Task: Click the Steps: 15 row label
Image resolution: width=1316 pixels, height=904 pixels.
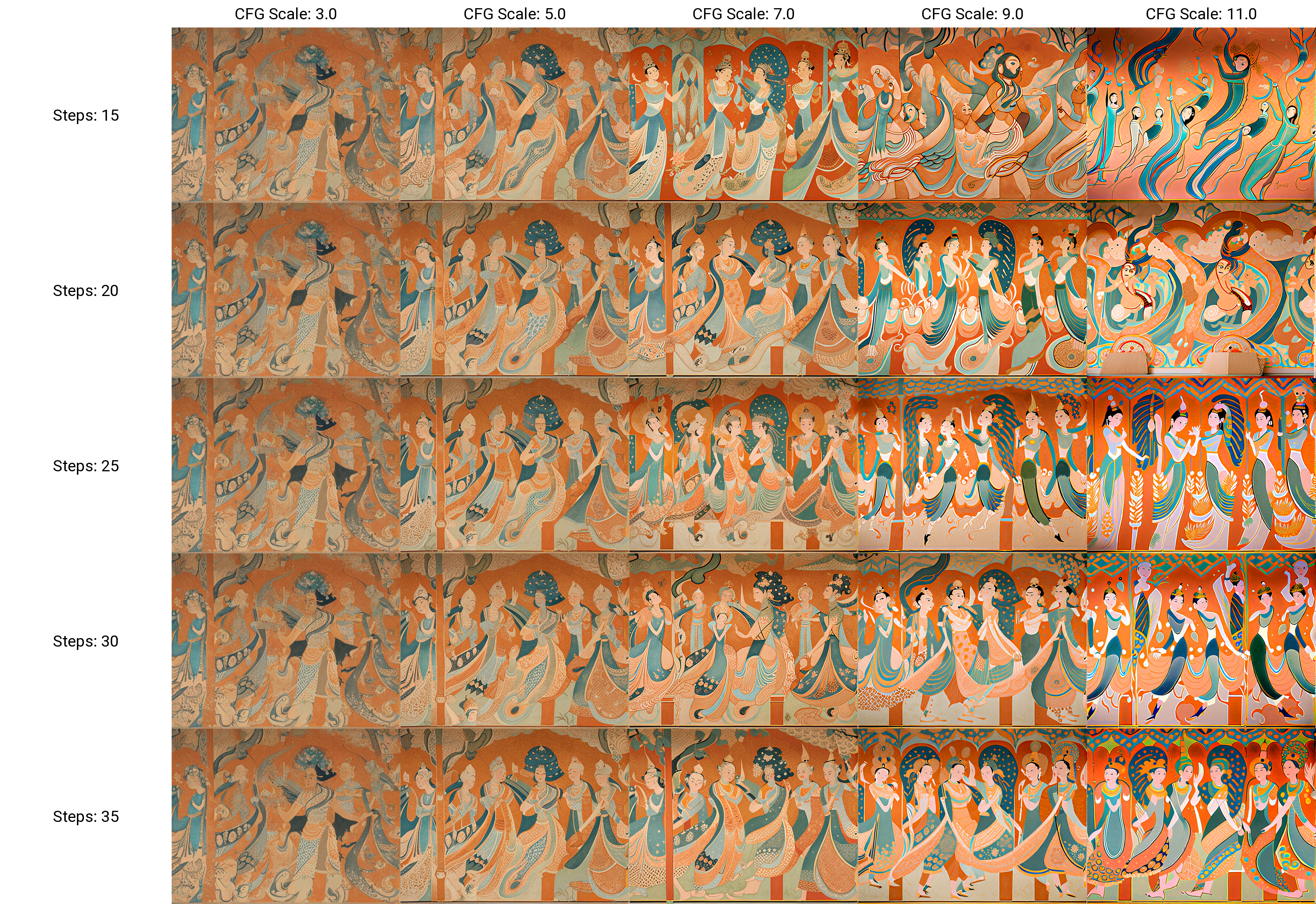Action: pyautogui.click(x=85, y=116)
